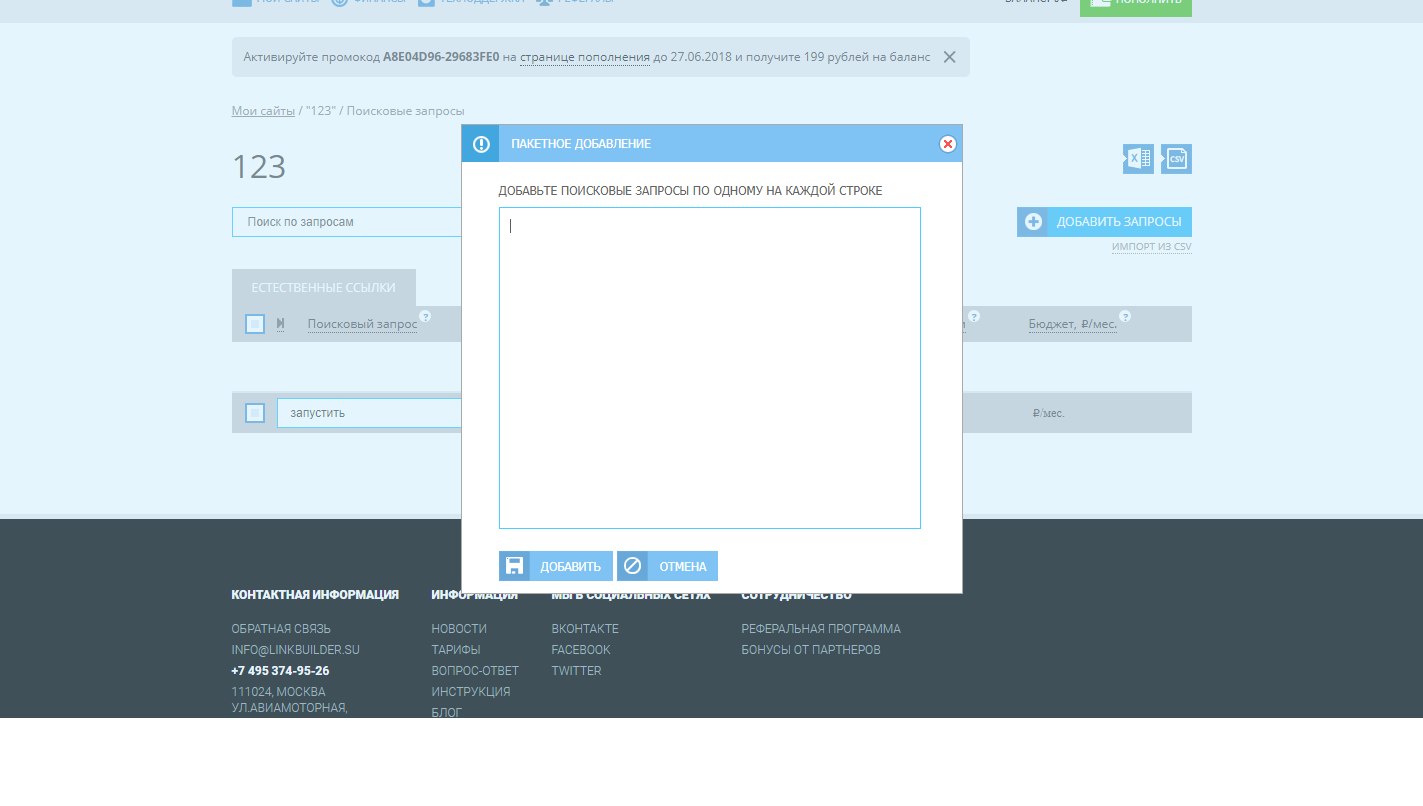Close the Пакетное добавление dialog

948,144
